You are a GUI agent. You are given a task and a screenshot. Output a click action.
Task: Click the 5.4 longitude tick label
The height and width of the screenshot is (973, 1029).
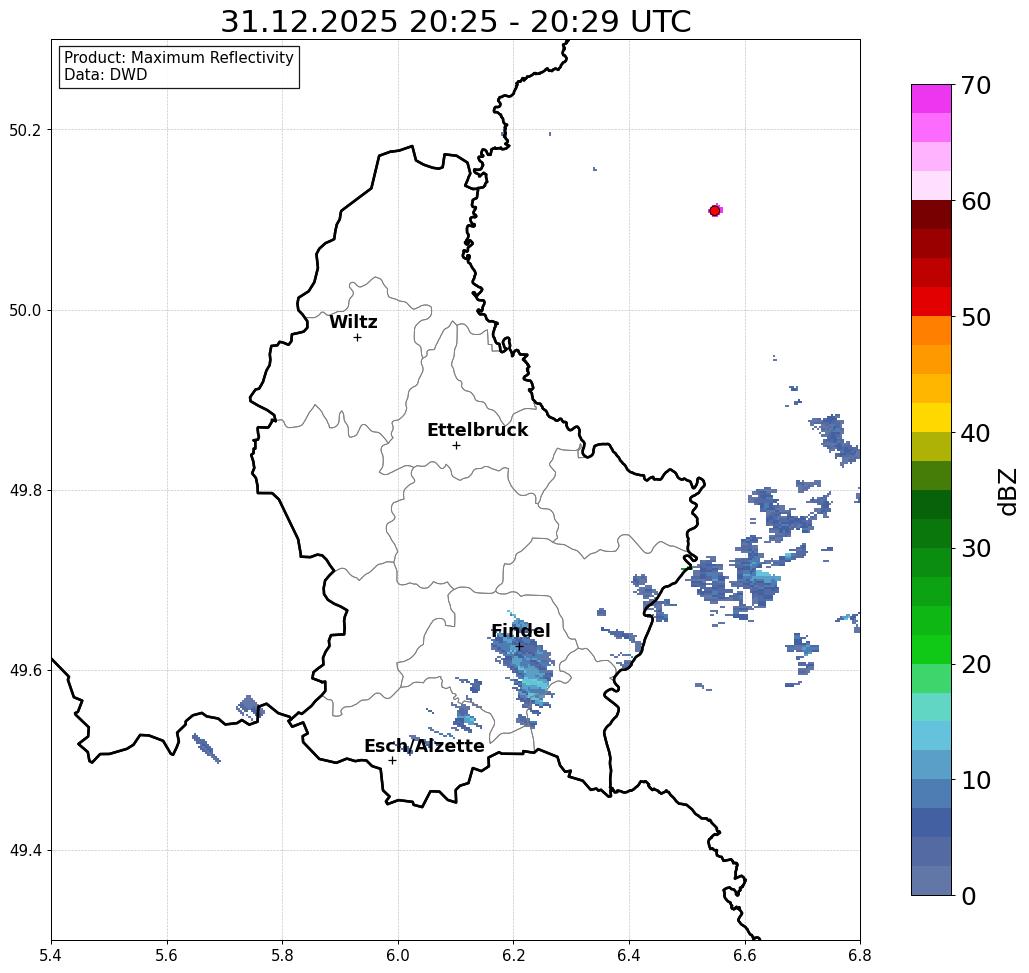(x=51, y=955)
